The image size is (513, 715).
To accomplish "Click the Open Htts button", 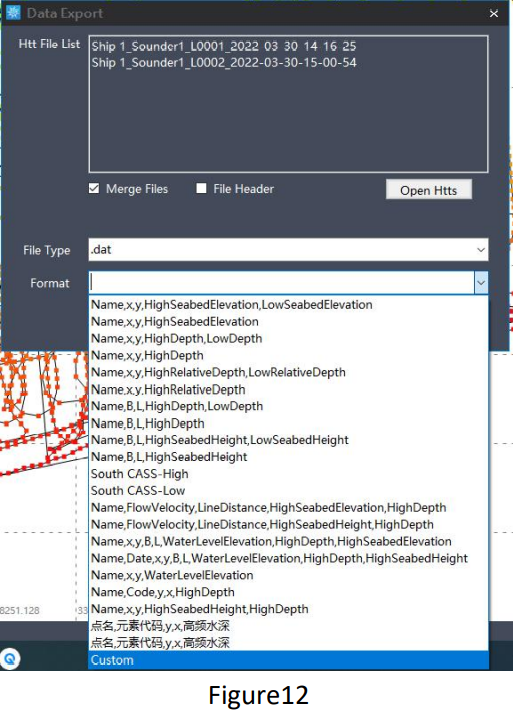I will [x=429, y=190].
